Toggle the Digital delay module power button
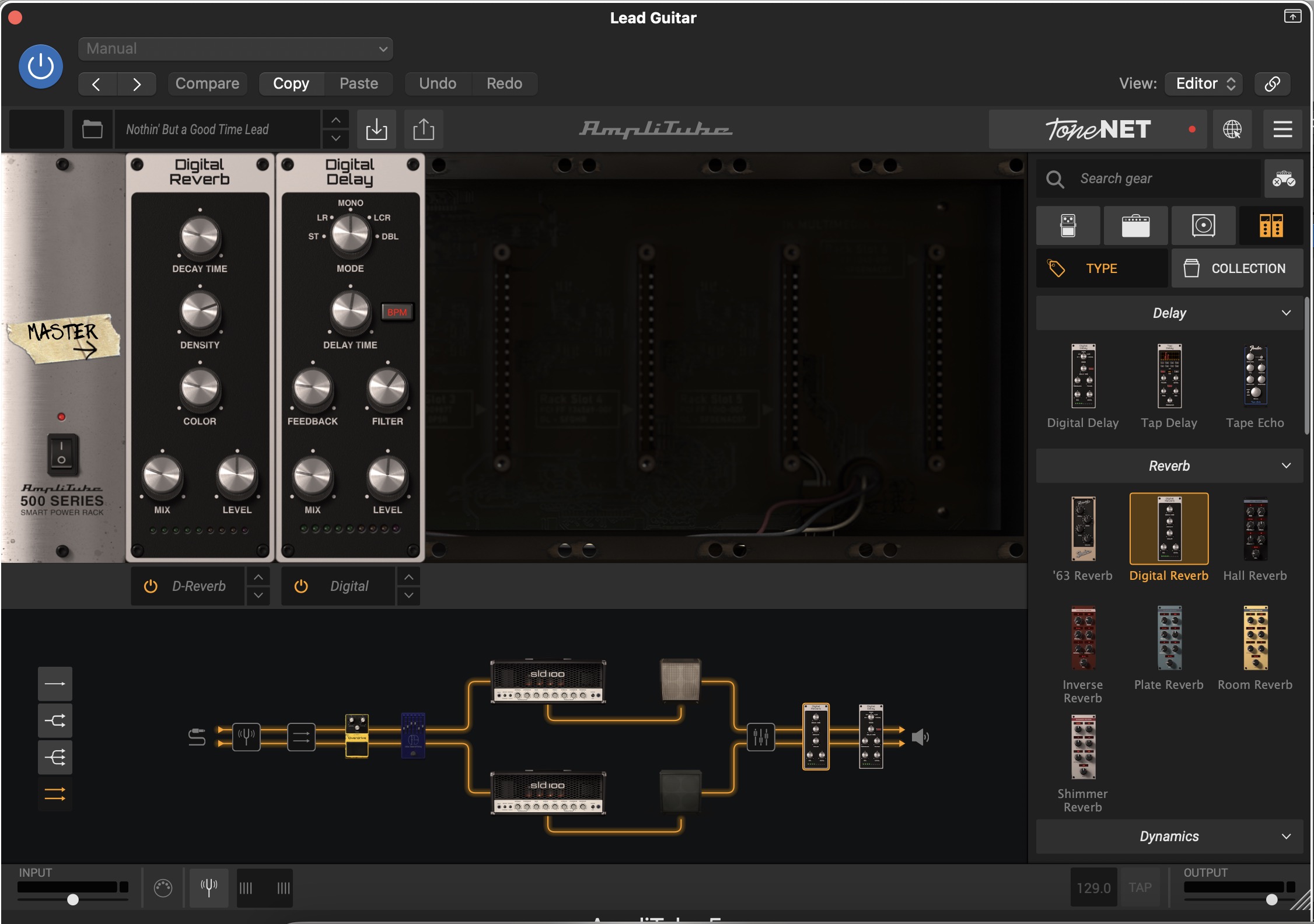 [x=301, y=586]
